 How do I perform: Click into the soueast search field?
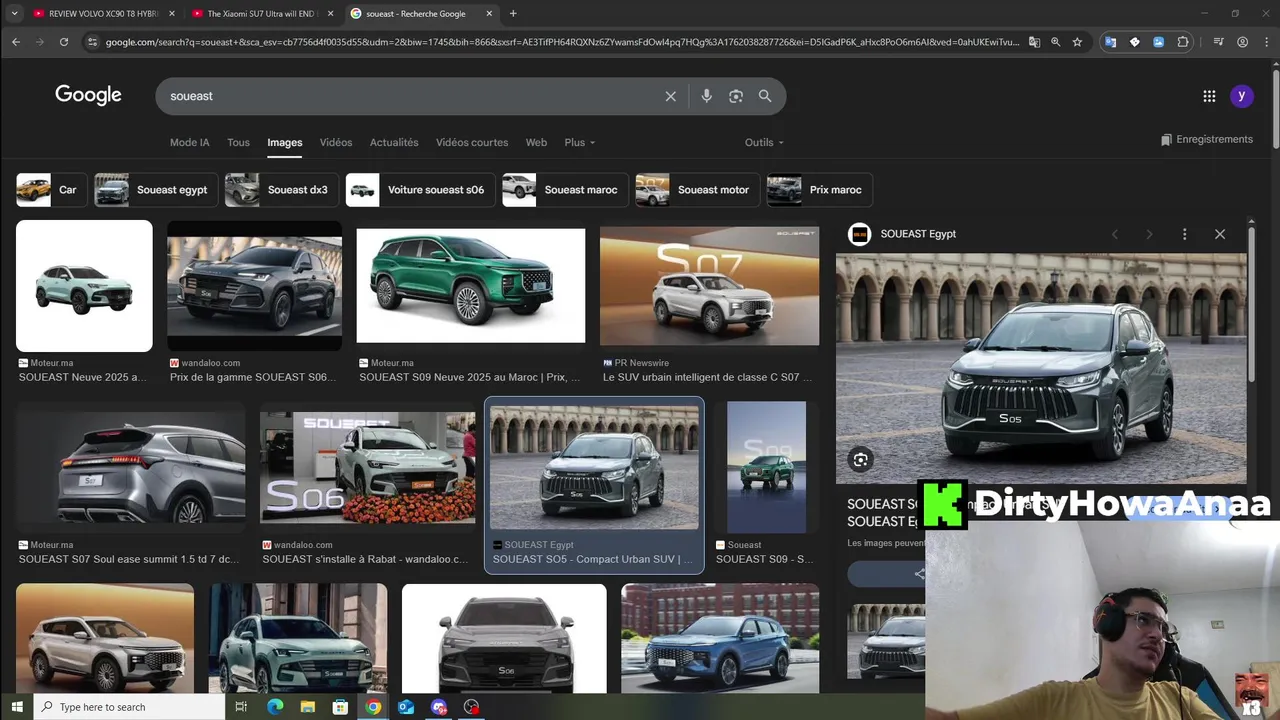(410, 96)
